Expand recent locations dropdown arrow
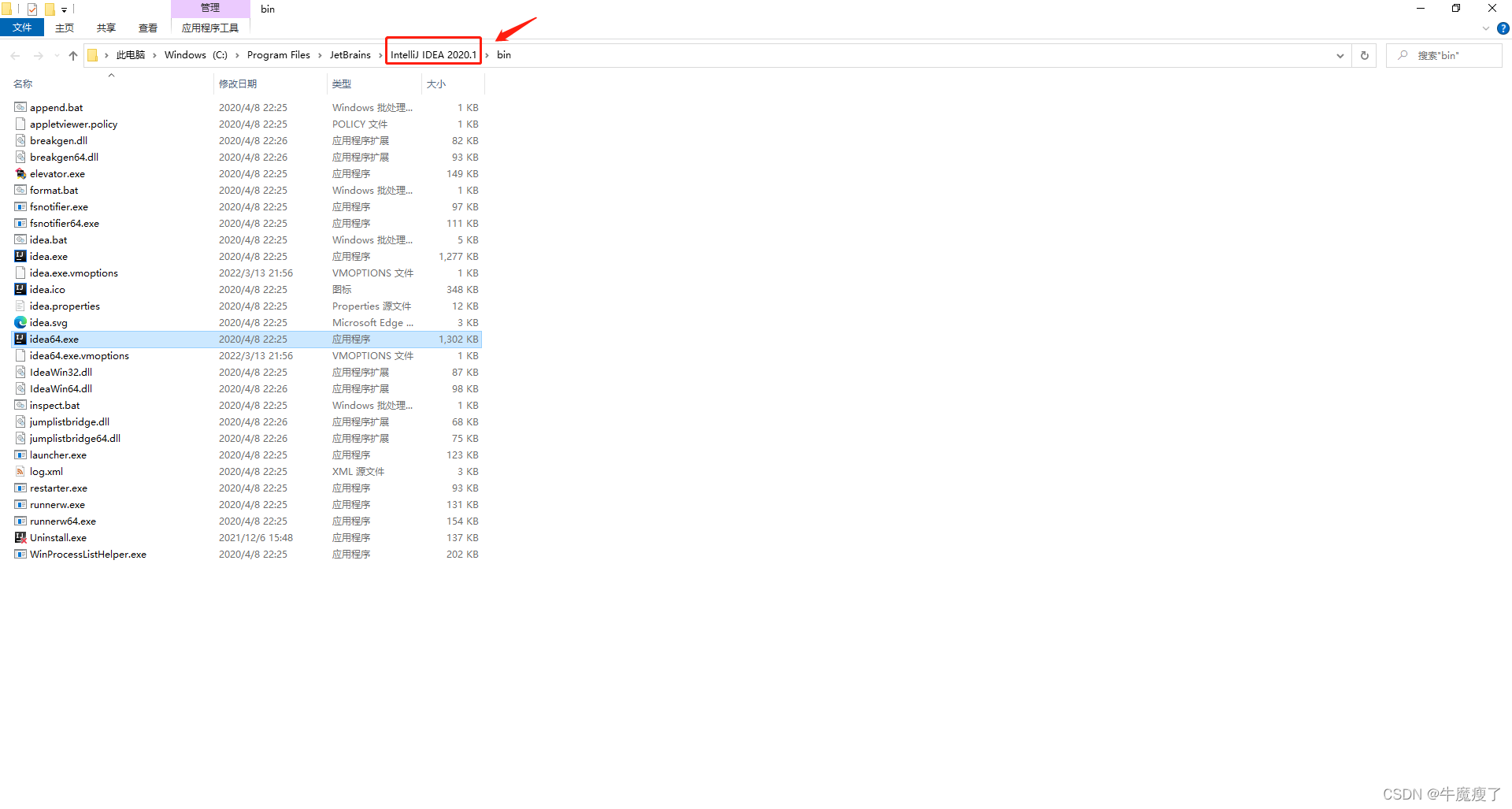Image resolution: width=1512 pixels, height=809 pixels. pyautogui.click(x=57, y=55)
